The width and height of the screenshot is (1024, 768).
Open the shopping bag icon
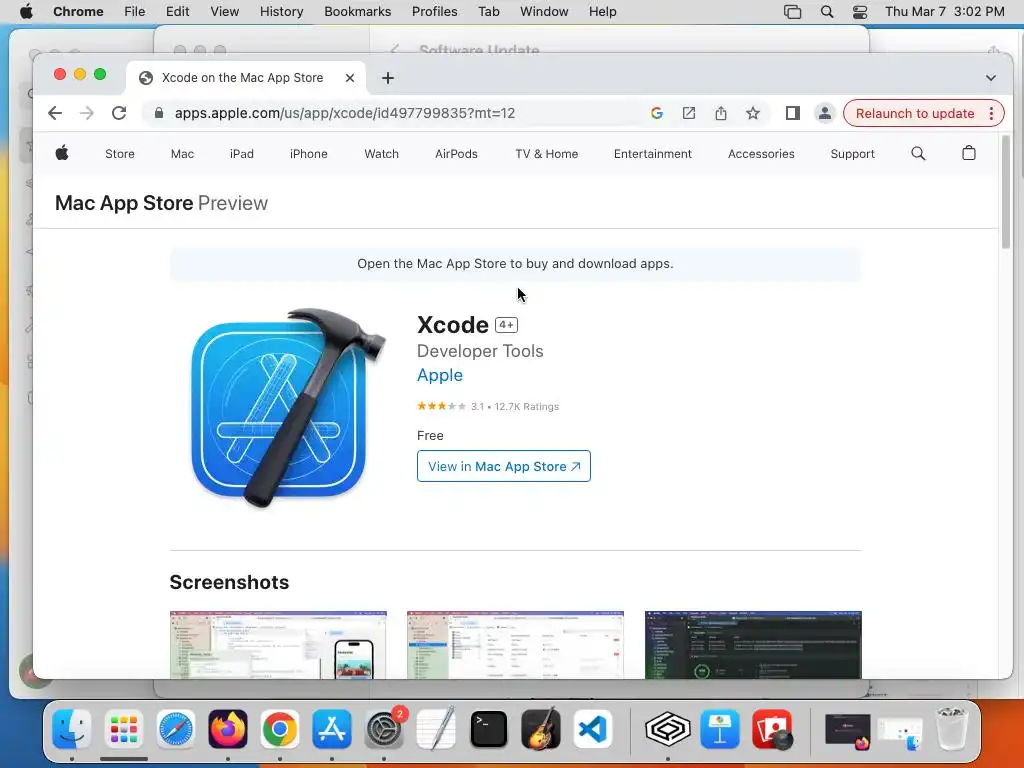[x=968, y=153]
